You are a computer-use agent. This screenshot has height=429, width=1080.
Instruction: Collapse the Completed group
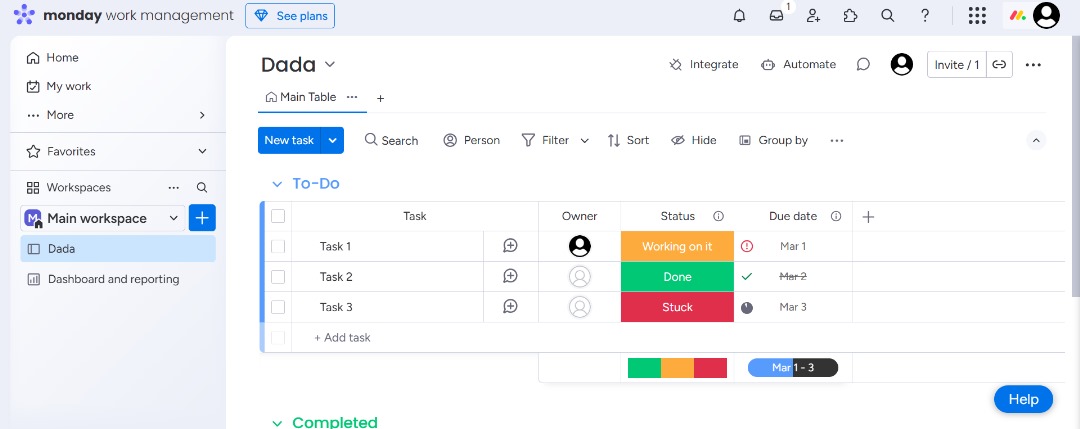pos(277,423)
